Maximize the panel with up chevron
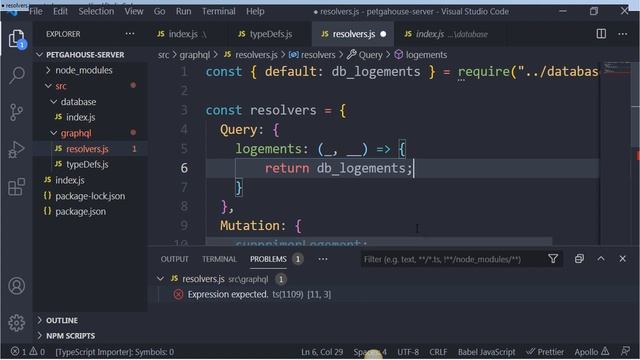 pos(601,259)
